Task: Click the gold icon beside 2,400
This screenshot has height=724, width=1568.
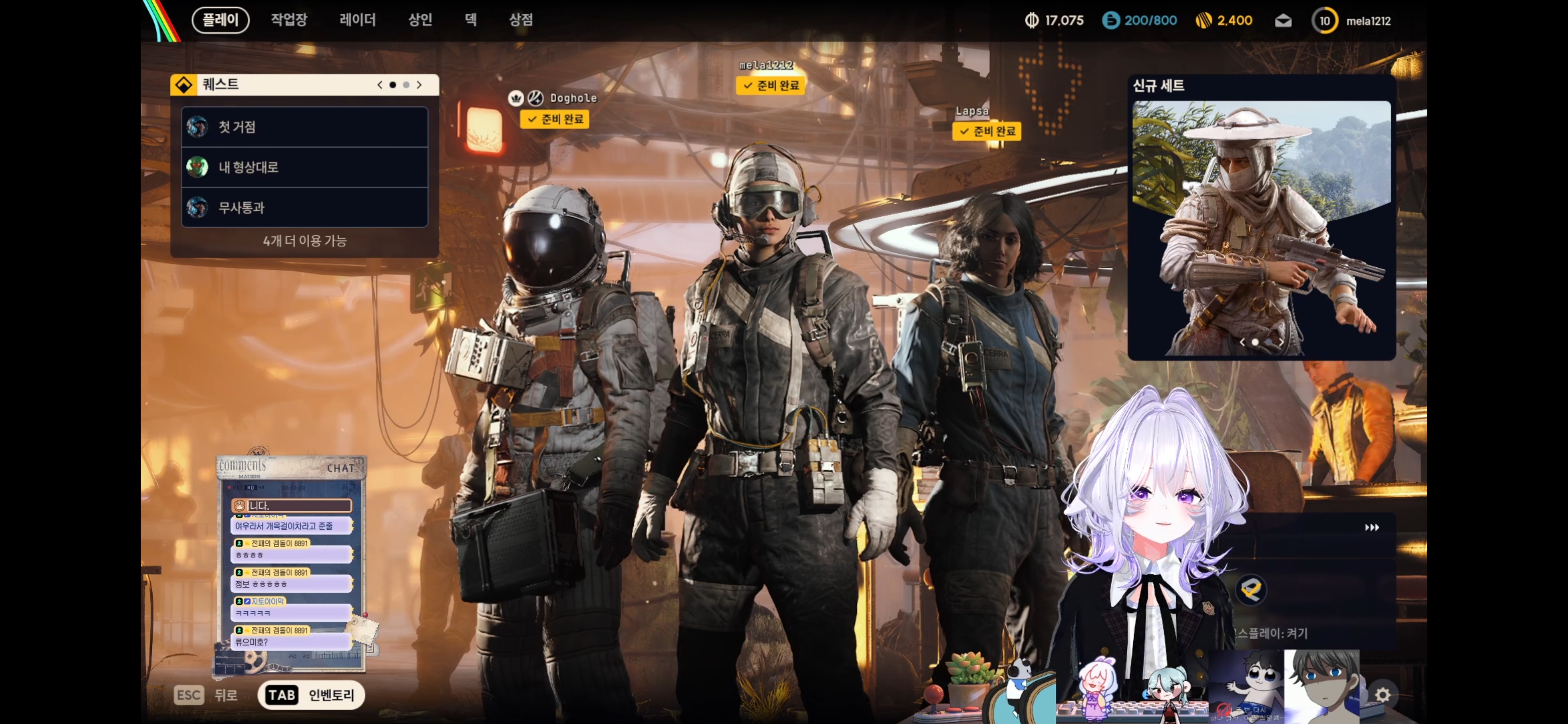Action: click(x=1204, y=21)
